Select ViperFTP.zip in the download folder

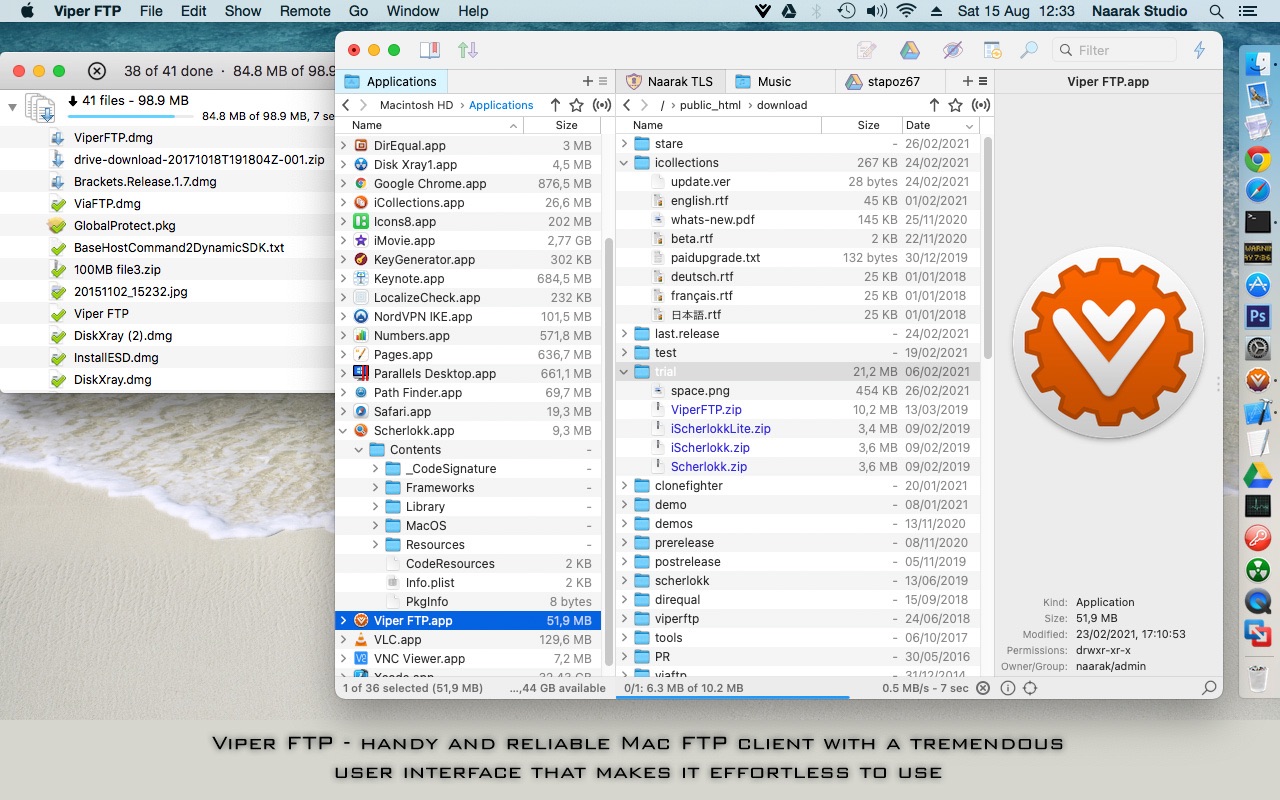pos(705,409)
